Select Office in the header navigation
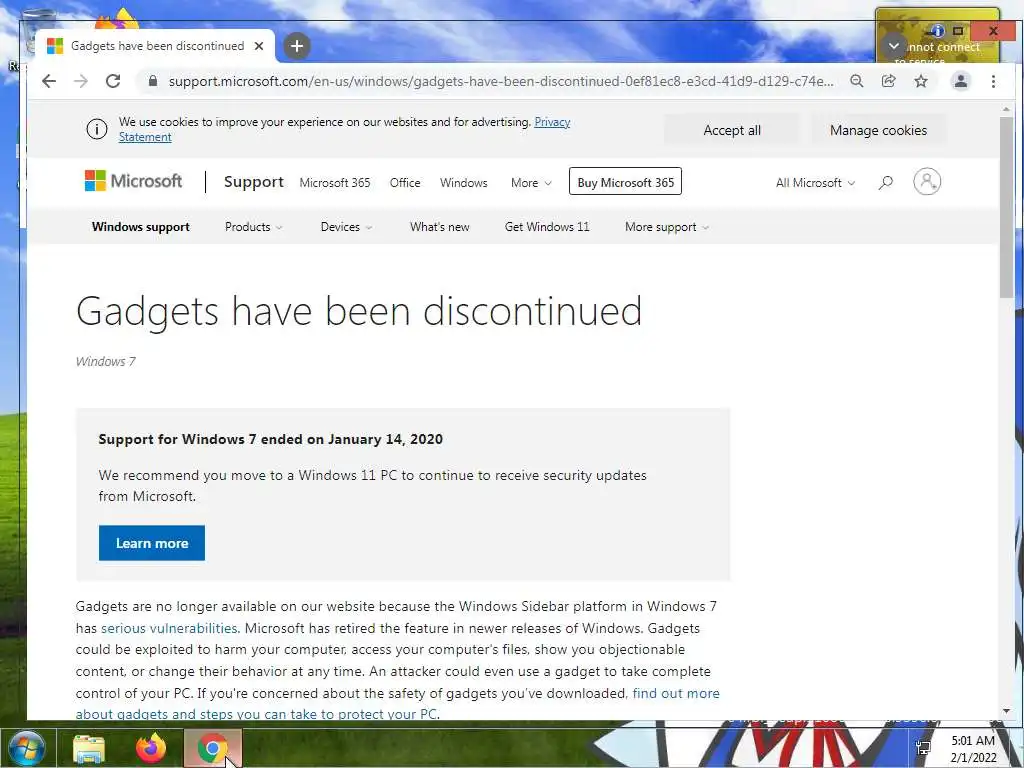This screenshot has height=768, width=1024. pyautogui.click(x=405, y=183)
